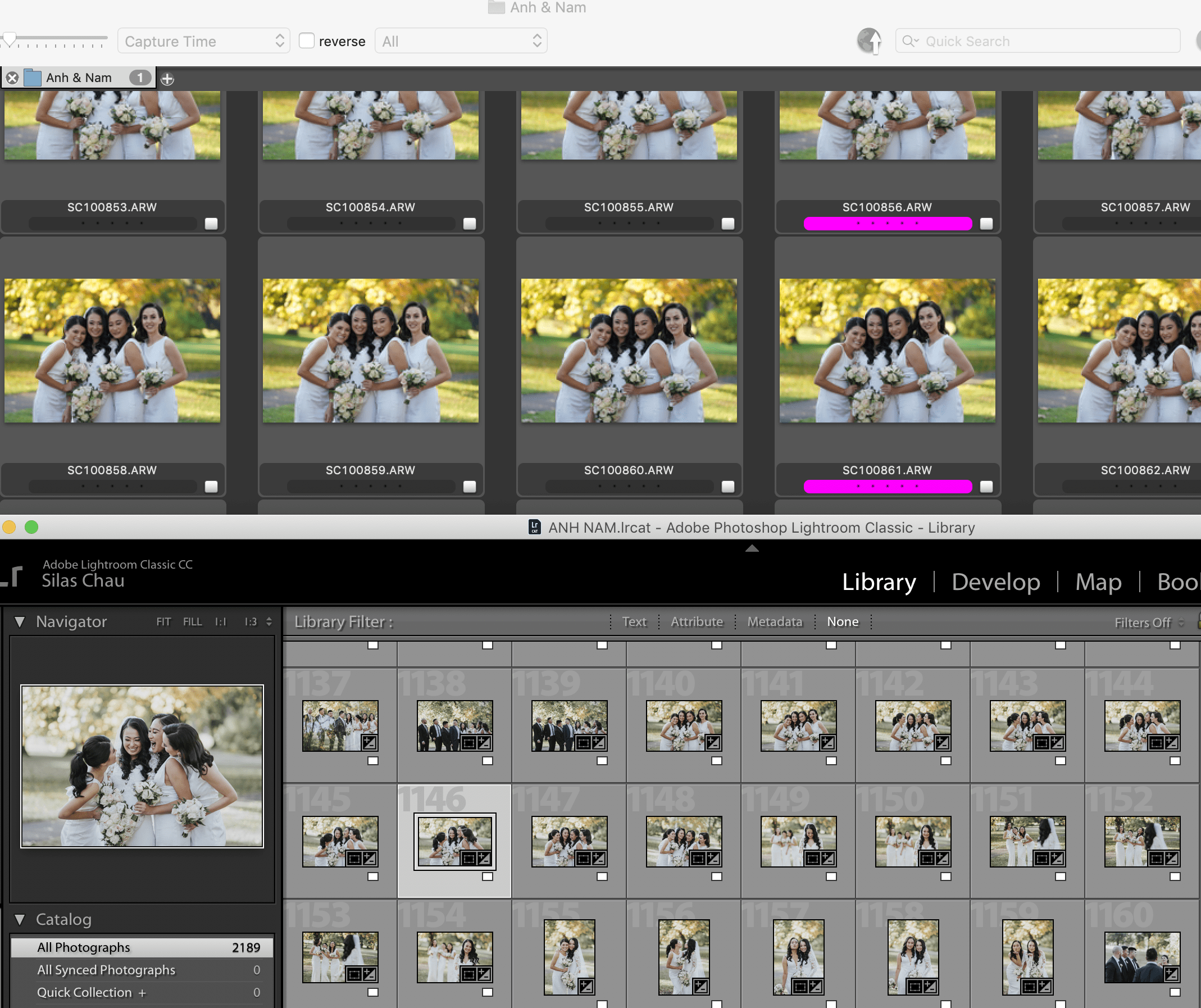1201x1008 pixels.
Task: Collapse the Catalog panel
Action: pyautogui.click(x=20, y=919)
